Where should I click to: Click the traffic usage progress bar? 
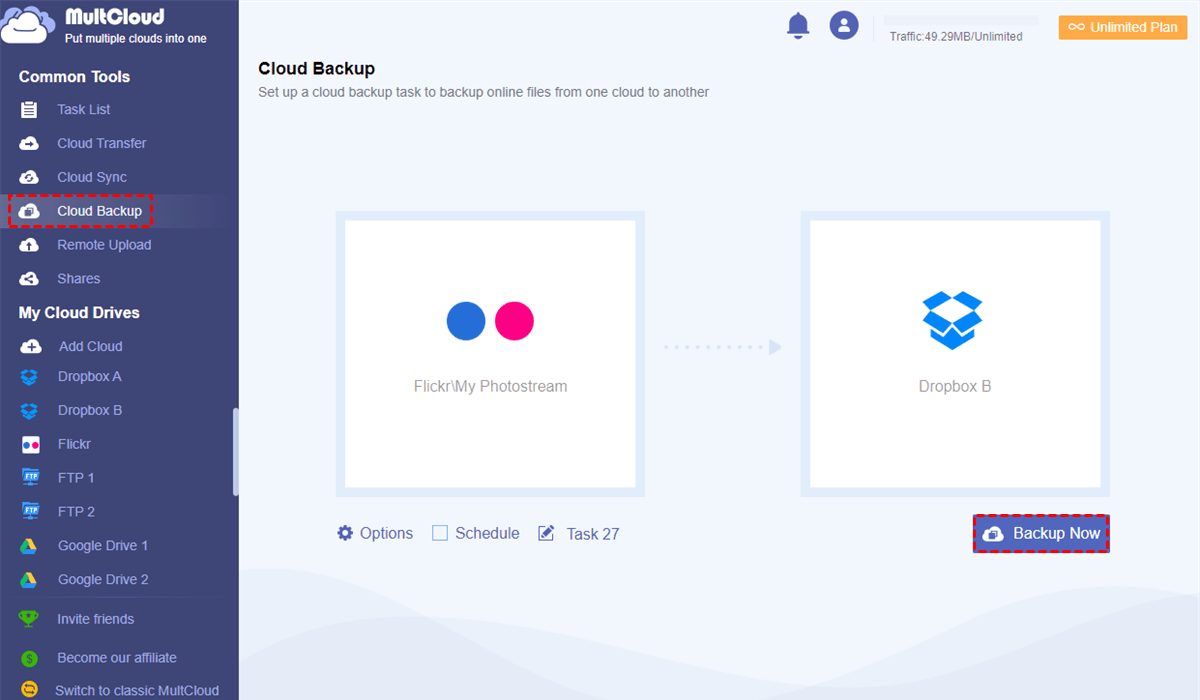[x=960, y=20]
